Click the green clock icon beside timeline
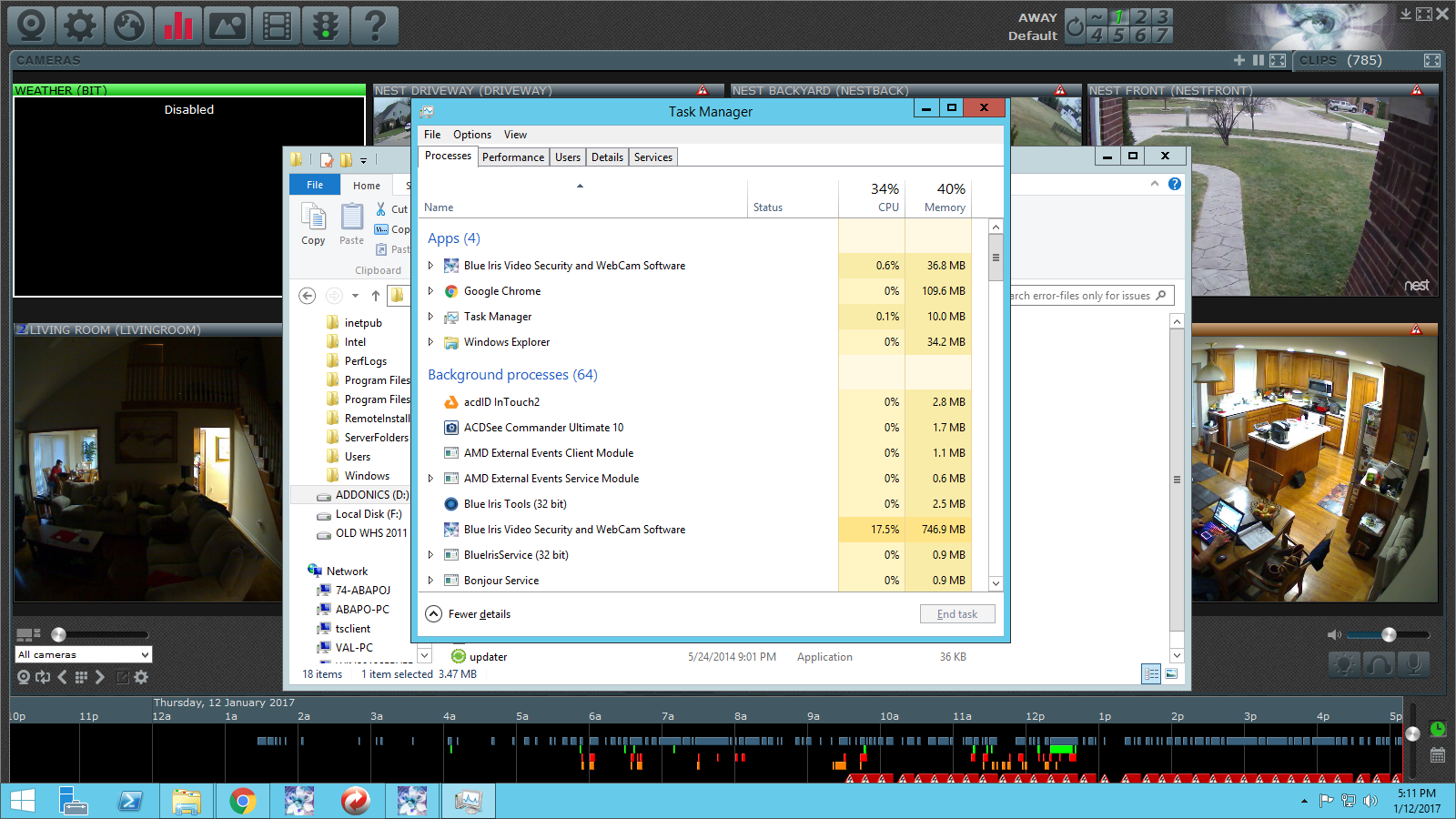 1438,729
